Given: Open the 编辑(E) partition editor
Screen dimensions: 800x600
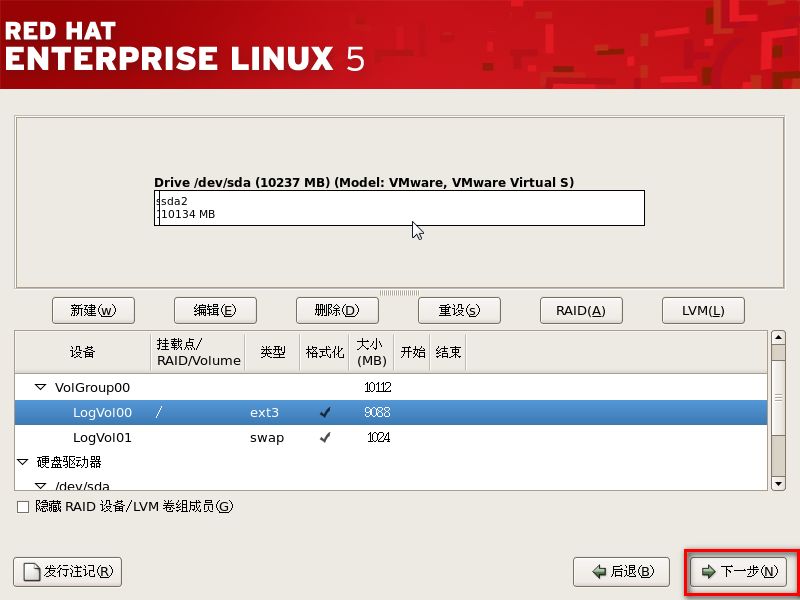Looking at the screenshot, I should tap(215, 310).
